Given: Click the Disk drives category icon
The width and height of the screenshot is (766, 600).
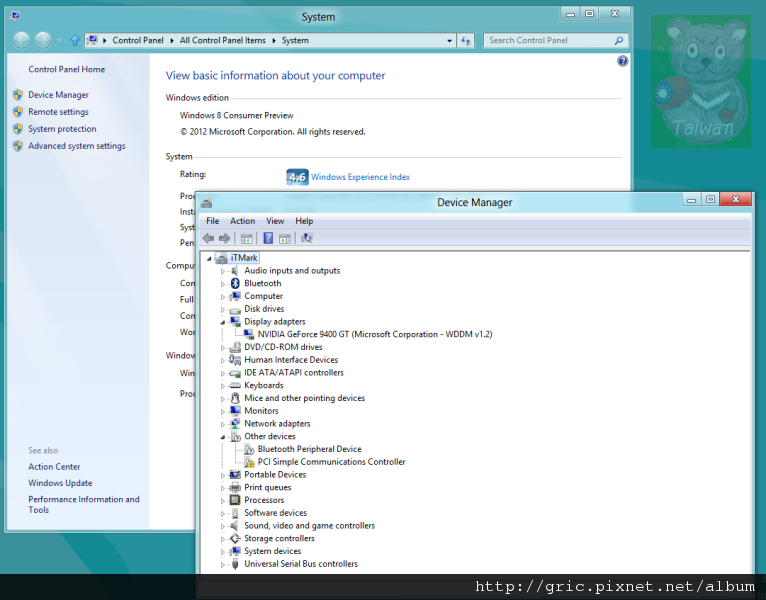Looking at the screenshot, I should [x=235, y=309].
